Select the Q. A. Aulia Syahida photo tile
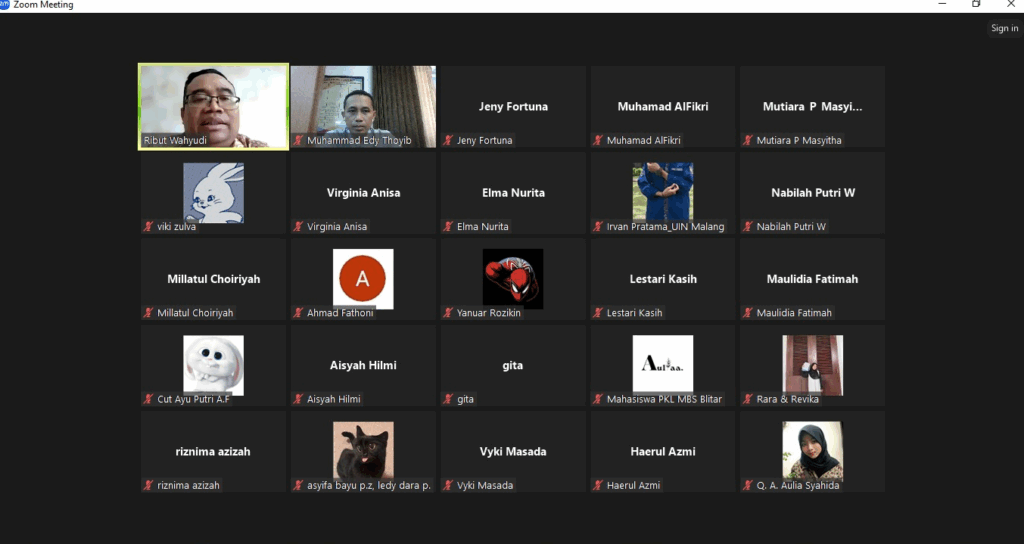 click(x=812, y=450)
